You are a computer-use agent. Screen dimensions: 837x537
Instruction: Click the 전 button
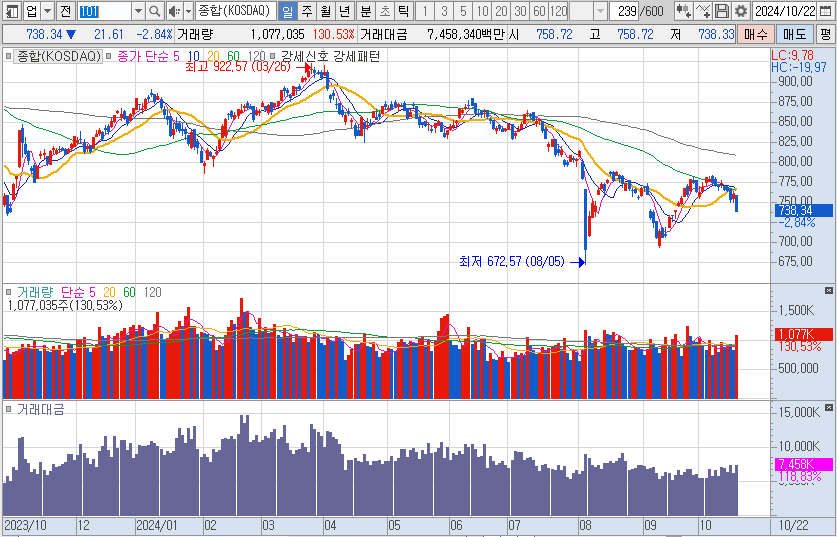pyautogui.click(x=65, y=11)
